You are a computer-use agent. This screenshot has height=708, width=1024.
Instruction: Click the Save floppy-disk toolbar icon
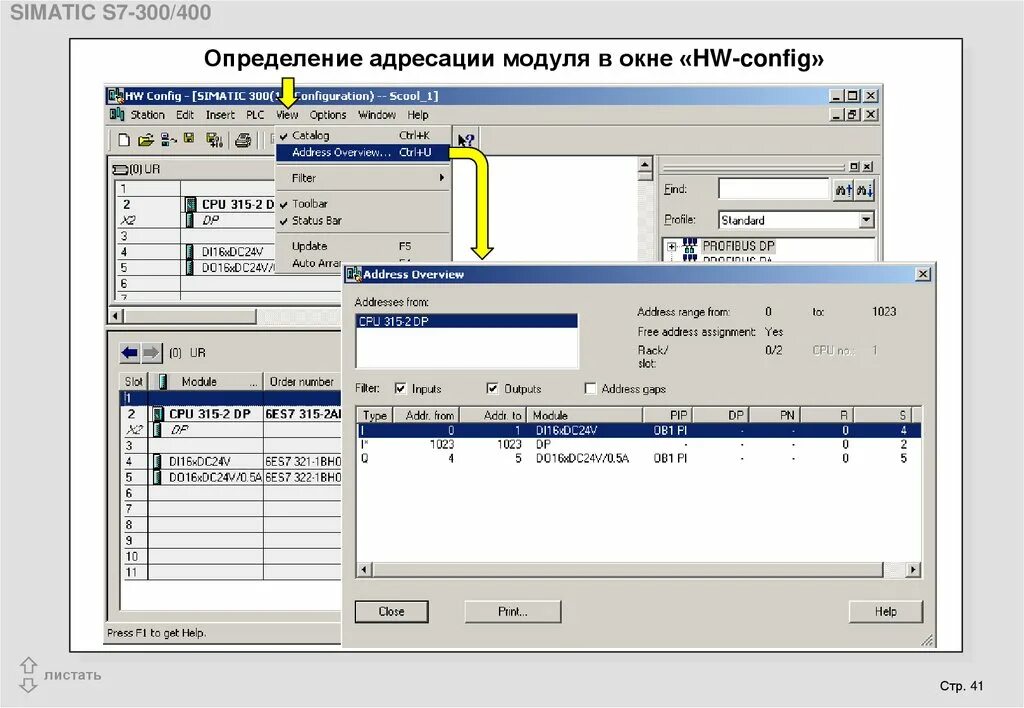(189, 138)
